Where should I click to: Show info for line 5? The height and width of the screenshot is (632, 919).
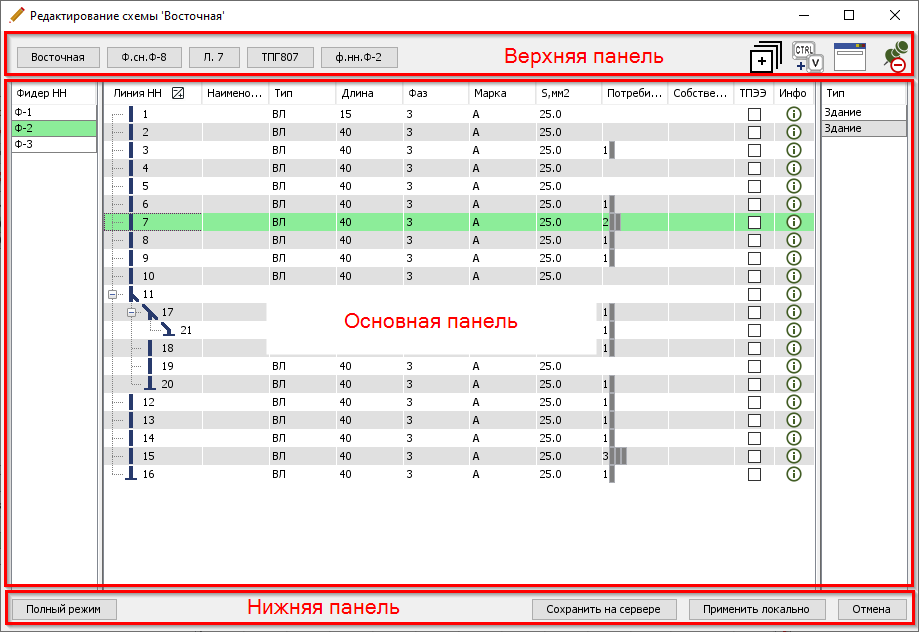[794, 186]
